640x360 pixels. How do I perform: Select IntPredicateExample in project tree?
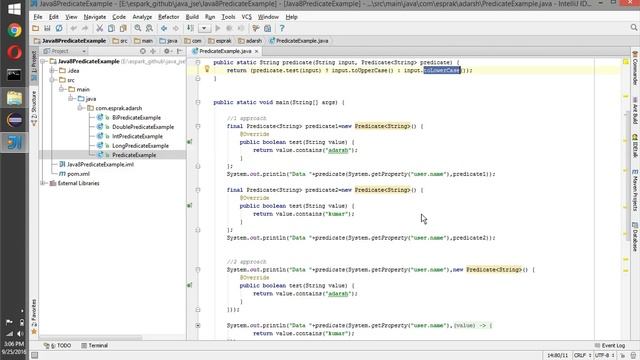[x=137, y=136]
